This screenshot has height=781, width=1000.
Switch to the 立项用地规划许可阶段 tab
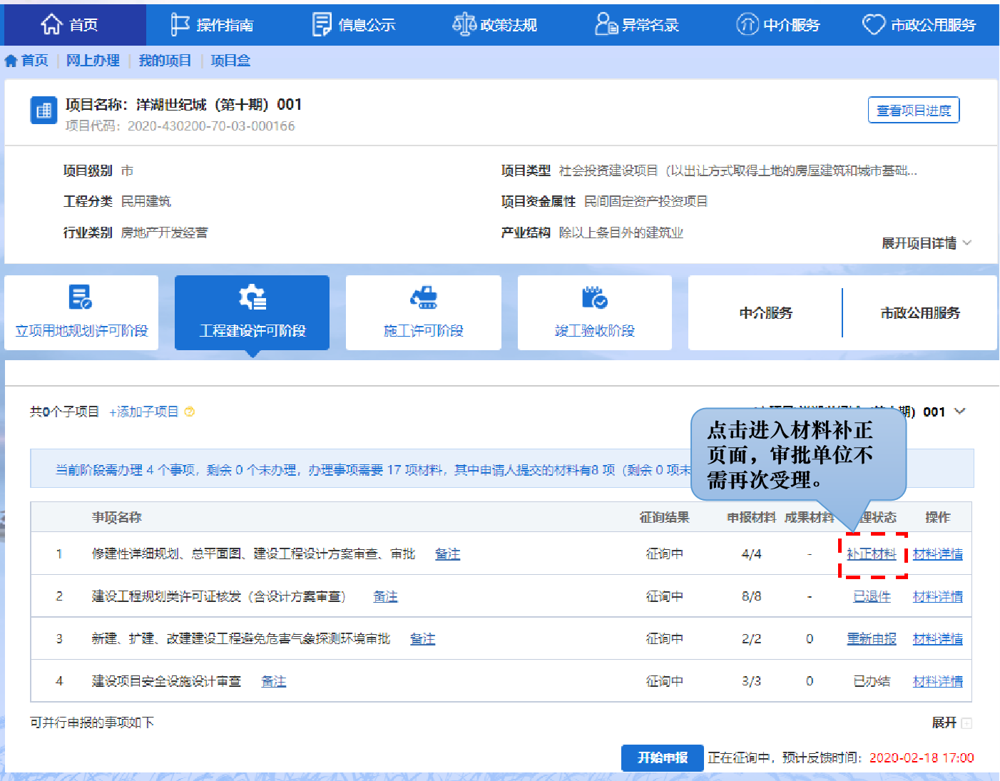(x=81, y=313)
